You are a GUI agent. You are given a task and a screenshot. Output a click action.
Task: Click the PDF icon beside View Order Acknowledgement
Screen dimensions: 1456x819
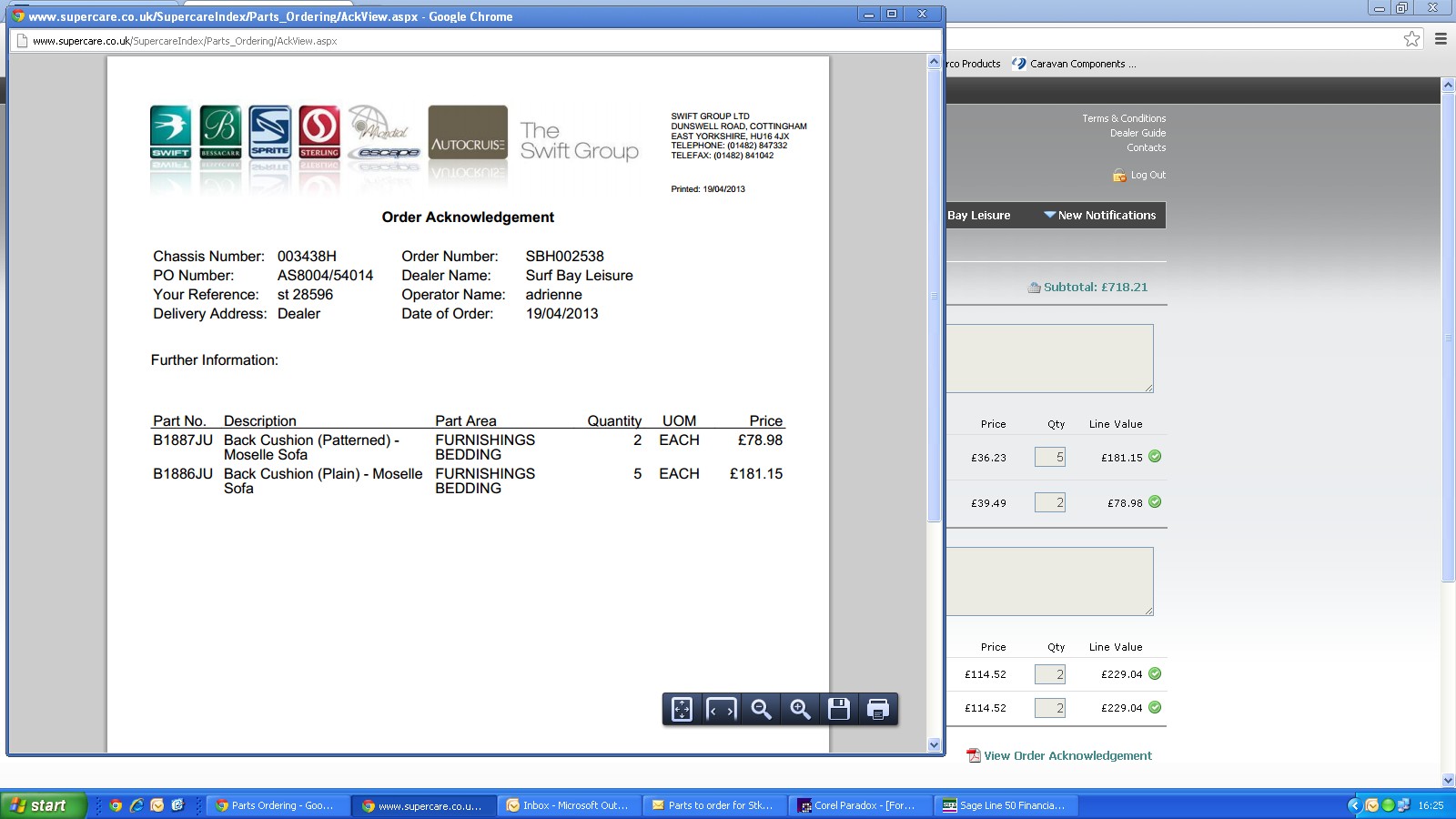[974, 755]
